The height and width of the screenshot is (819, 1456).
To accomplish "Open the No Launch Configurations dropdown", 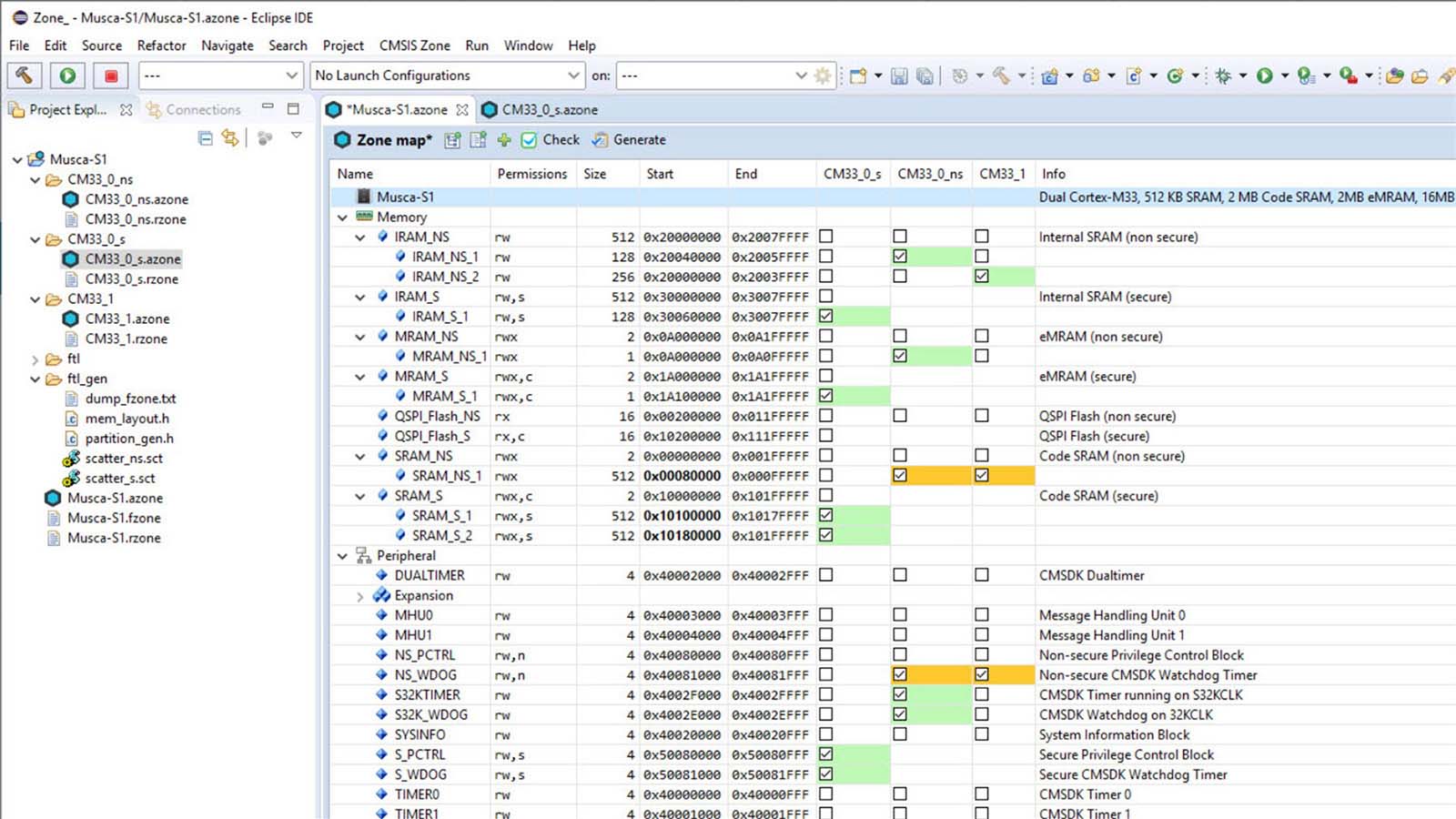I will (x=573, y=76).
